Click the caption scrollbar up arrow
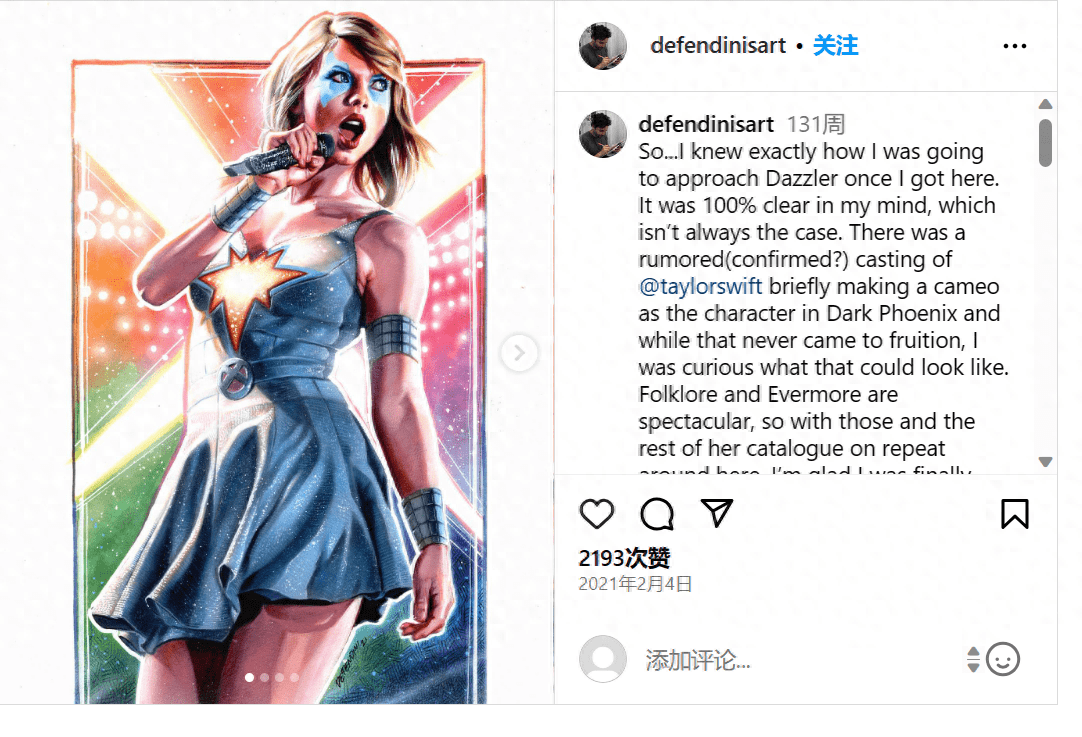 [x=1045, y=104]
